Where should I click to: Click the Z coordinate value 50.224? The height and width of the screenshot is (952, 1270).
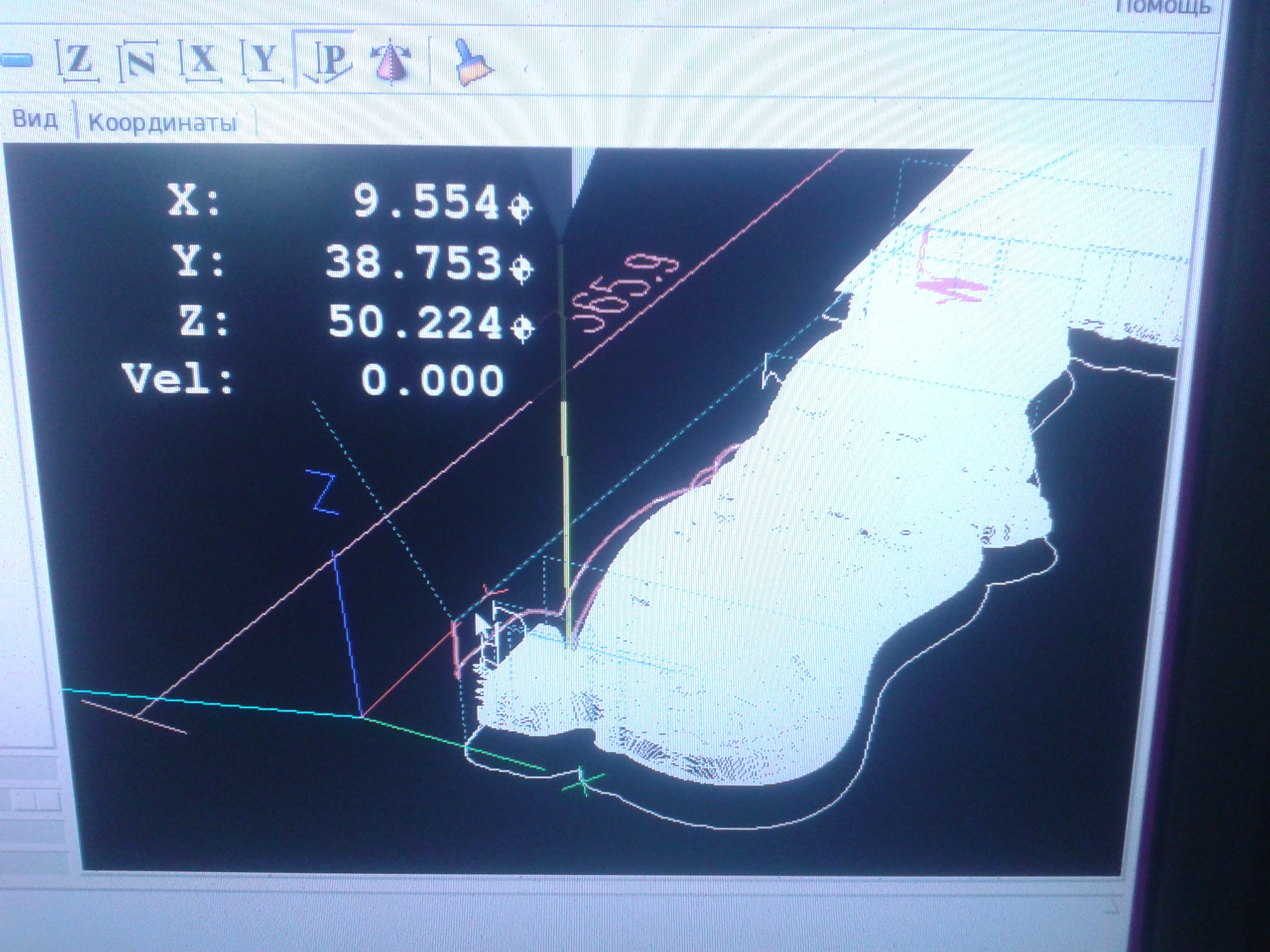415,322
